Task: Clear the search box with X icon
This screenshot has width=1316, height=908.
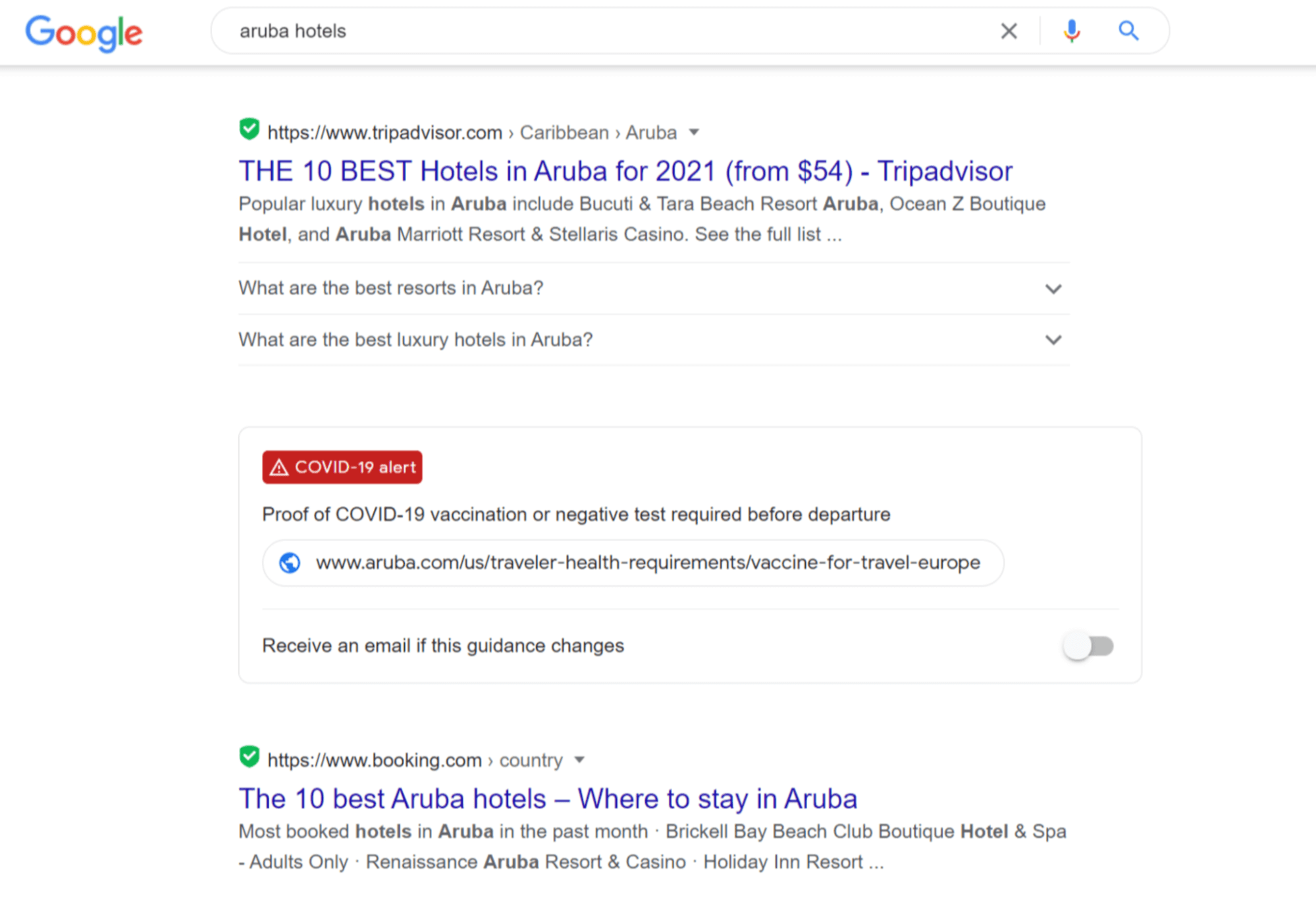Action: coord(1009,31)
